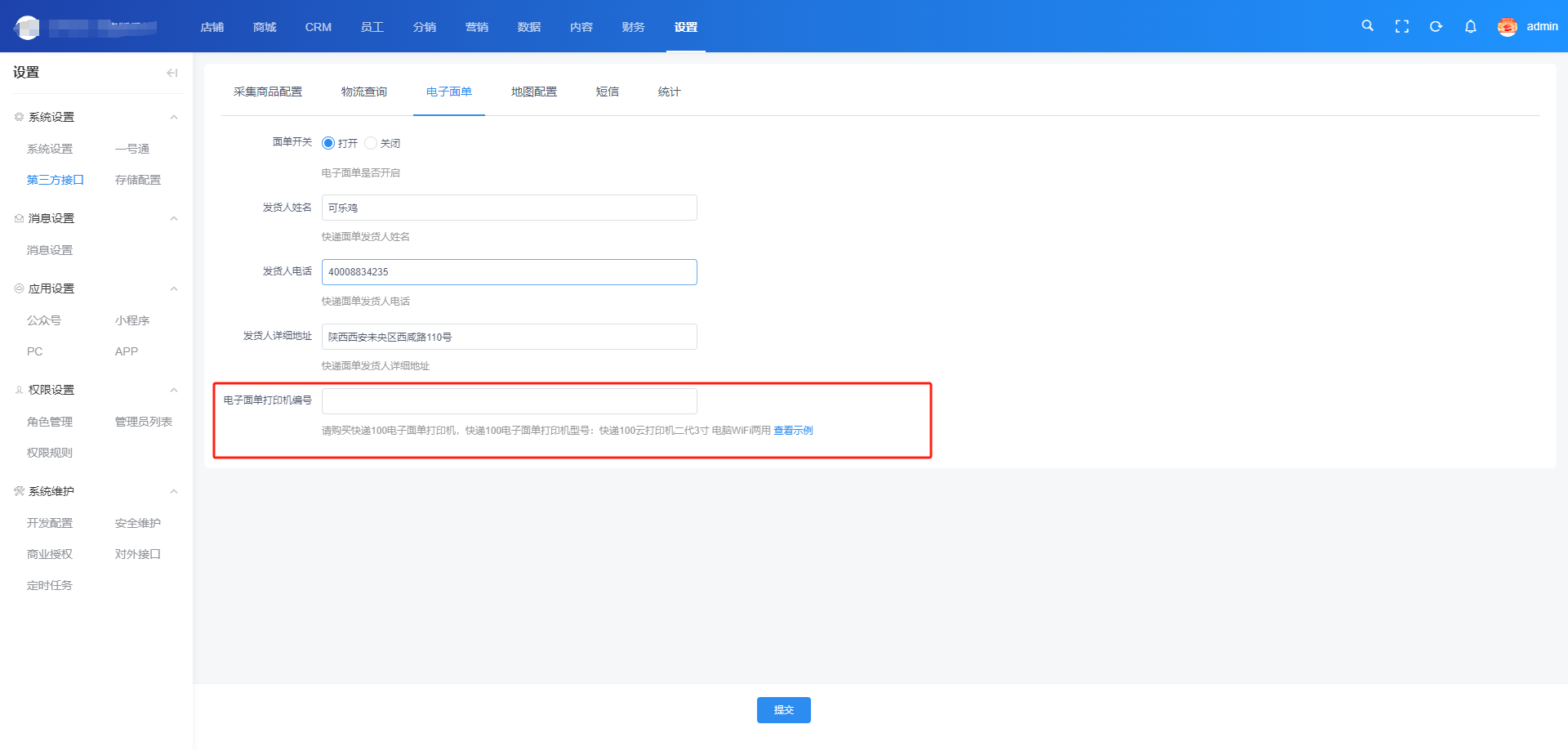The height and width of the screenshot is (751, 1568).
Task: Open 数据 in top navigation
Action: (x=529, y=27)
